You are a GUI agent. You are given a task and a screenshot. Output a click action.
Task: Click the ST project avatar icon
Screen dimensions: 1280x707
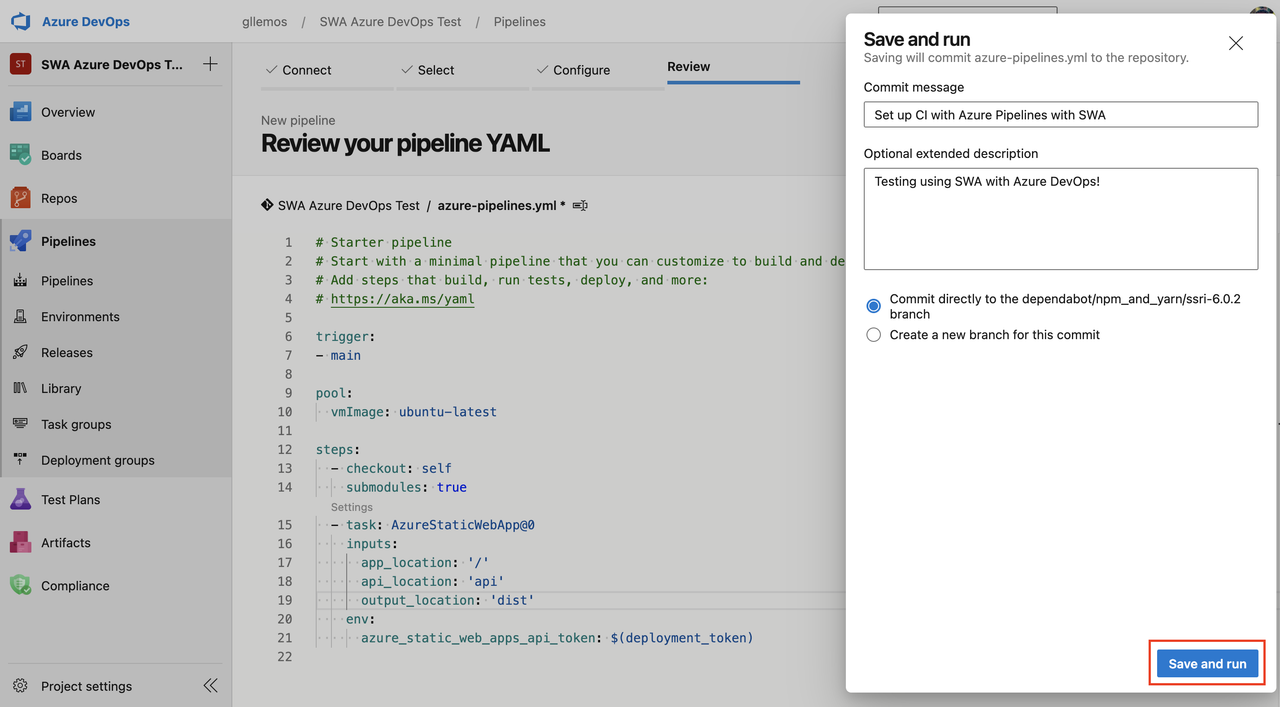(x=20, y=64)
